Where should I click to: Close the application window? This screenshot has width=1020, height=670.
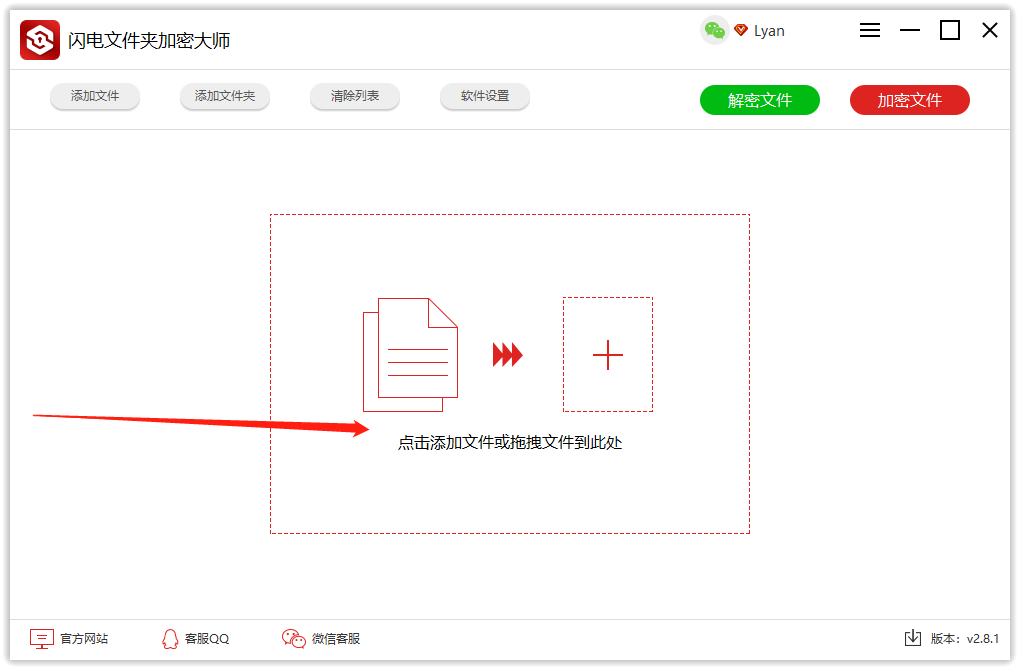990,30
